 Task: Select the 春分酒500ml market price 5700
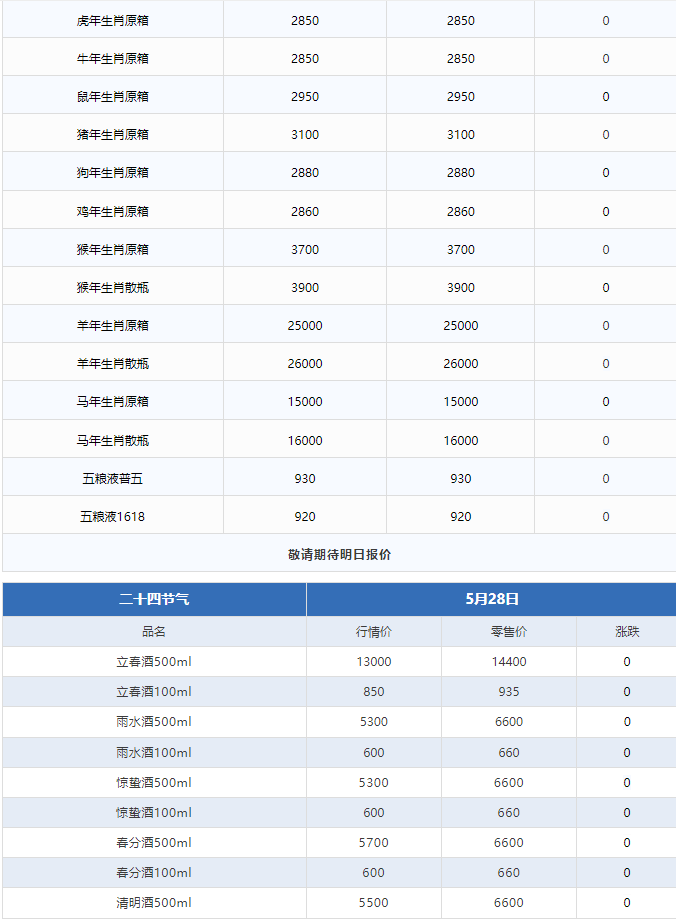pos(373,843)
